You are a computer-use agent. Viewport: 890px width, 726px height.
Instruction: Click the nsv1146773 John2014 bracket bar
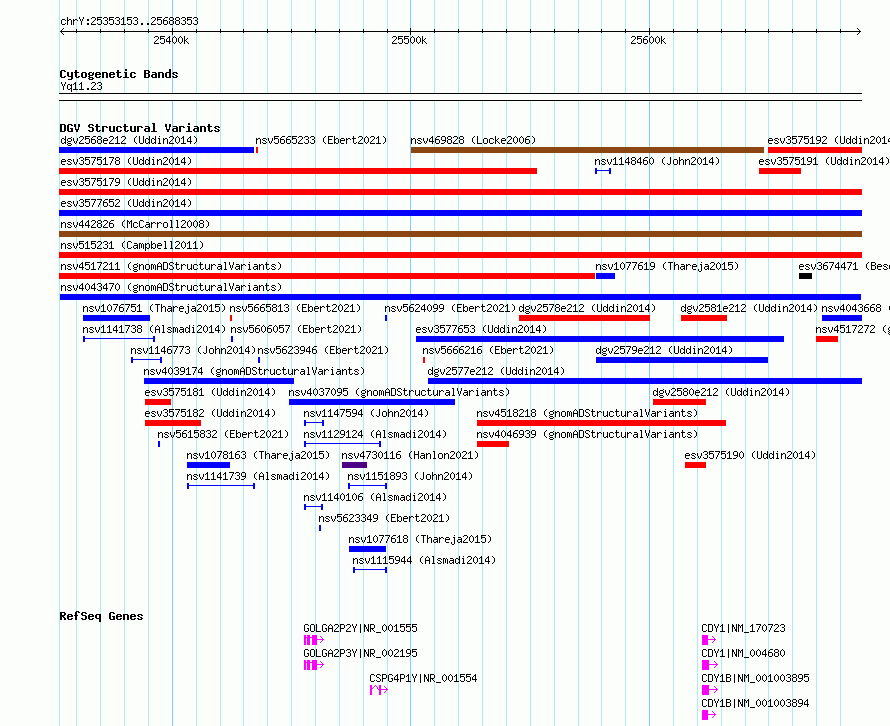tap(146, 360)
